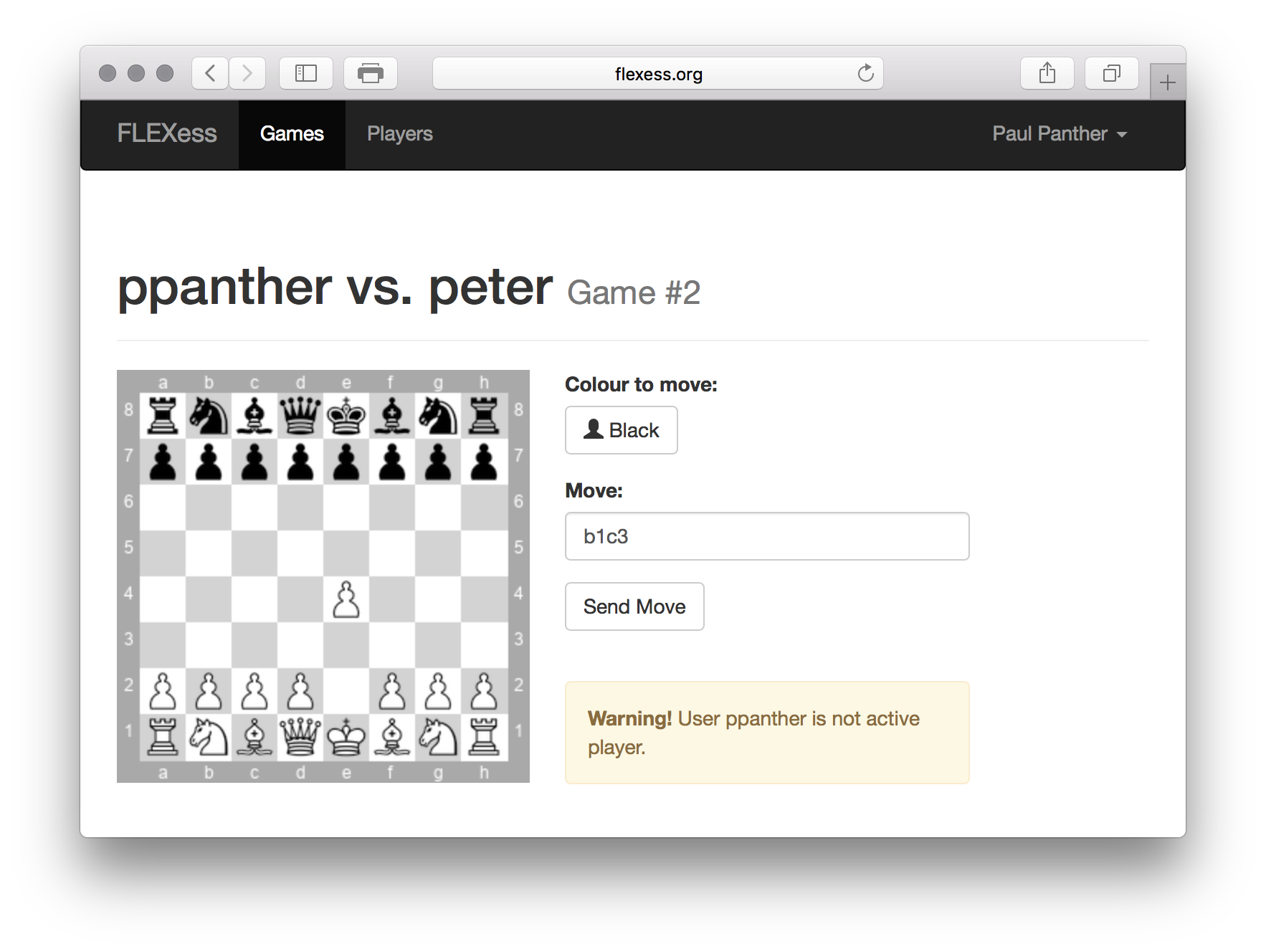
Task: Select the white pawn on a2
Action: pos(163,691)
